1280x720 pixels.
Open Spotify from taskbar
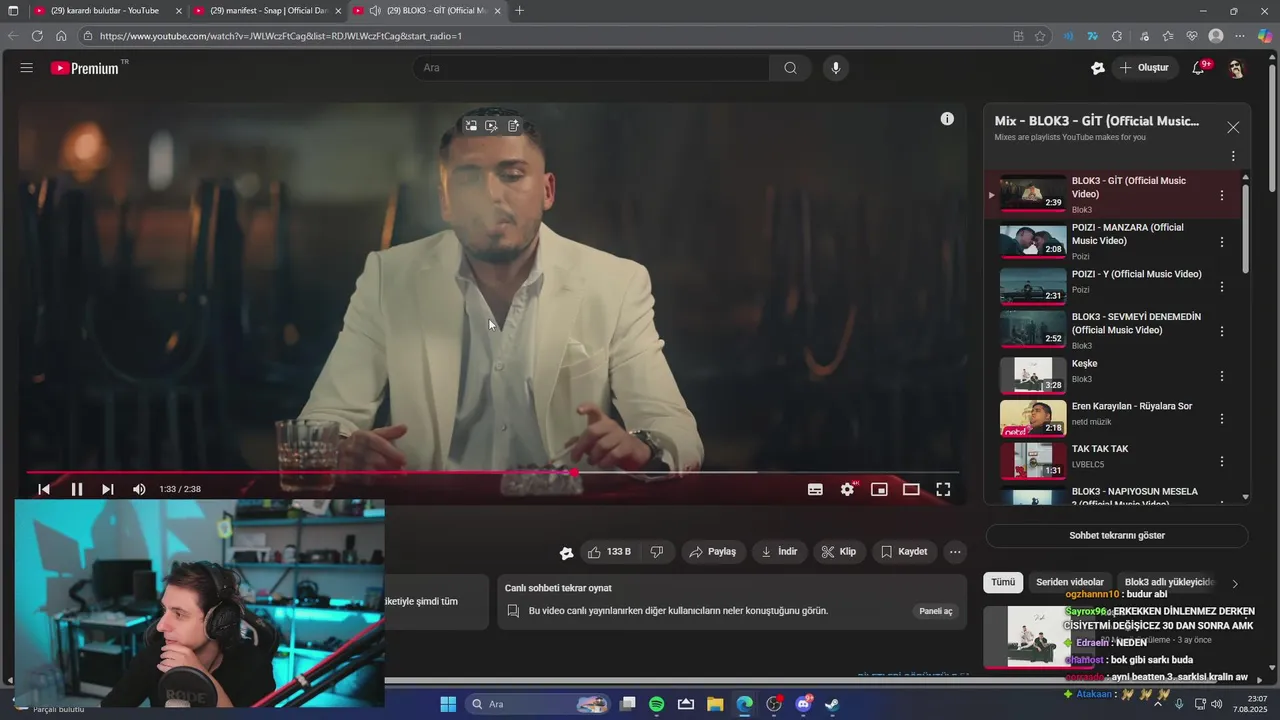click(x=657, y=704)
